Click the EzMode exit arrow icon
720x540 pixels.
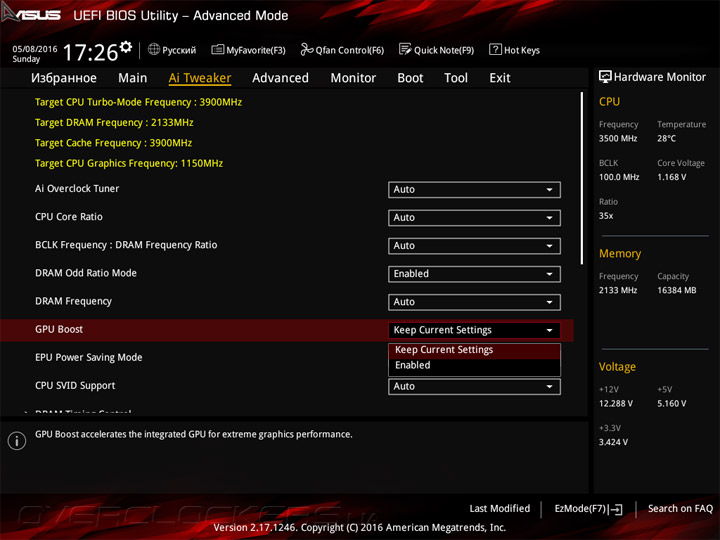[616, 509]
